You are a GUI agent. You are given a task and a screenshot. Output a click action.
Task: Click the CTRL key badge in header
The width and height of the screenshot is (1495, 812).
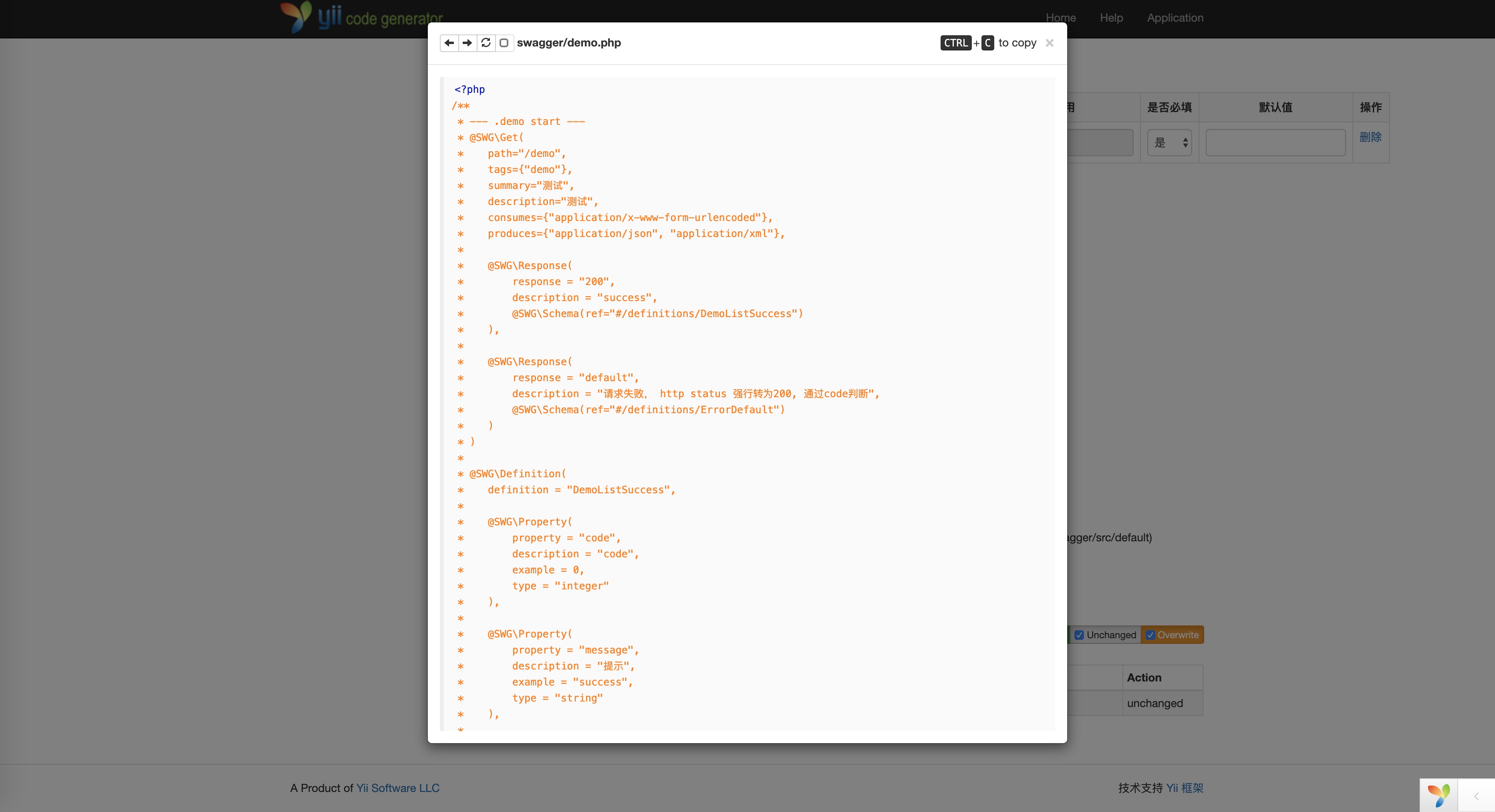tap(955, 43)
